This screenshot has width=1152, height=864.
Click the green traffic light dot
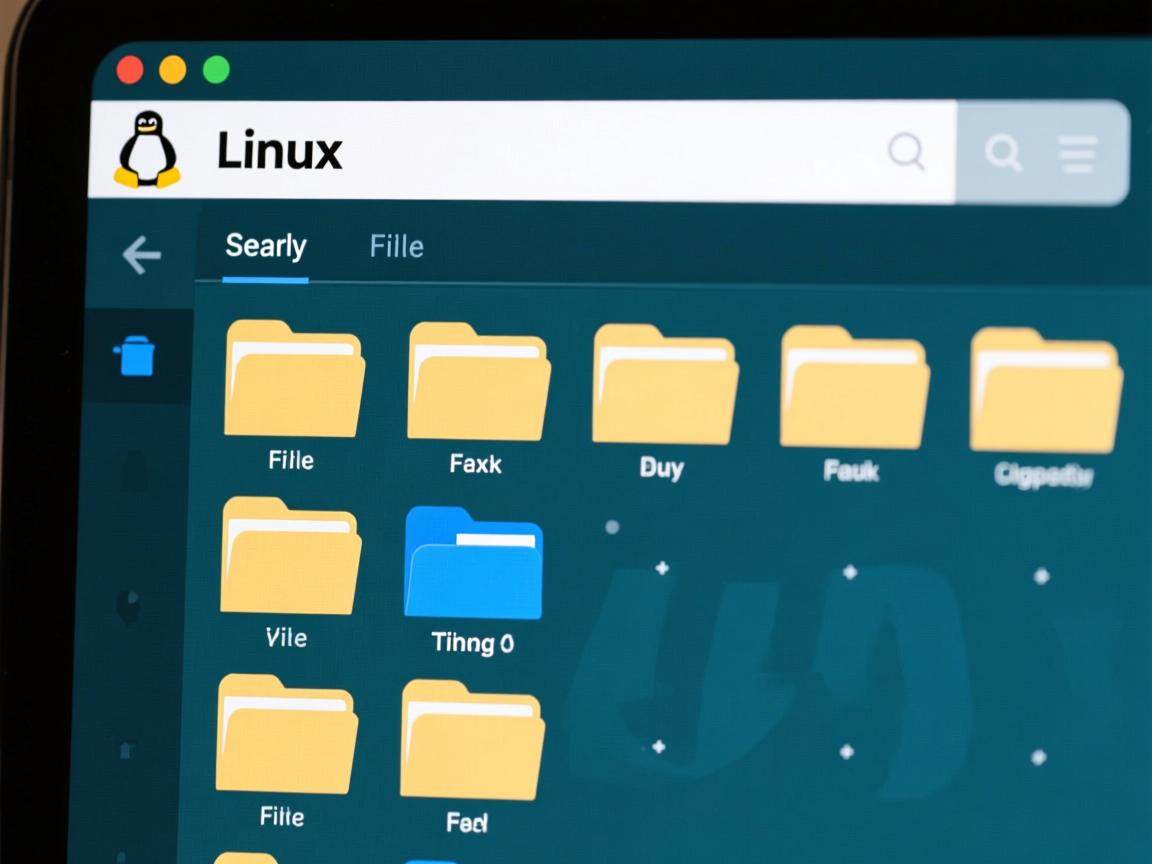tap(216, 68)
